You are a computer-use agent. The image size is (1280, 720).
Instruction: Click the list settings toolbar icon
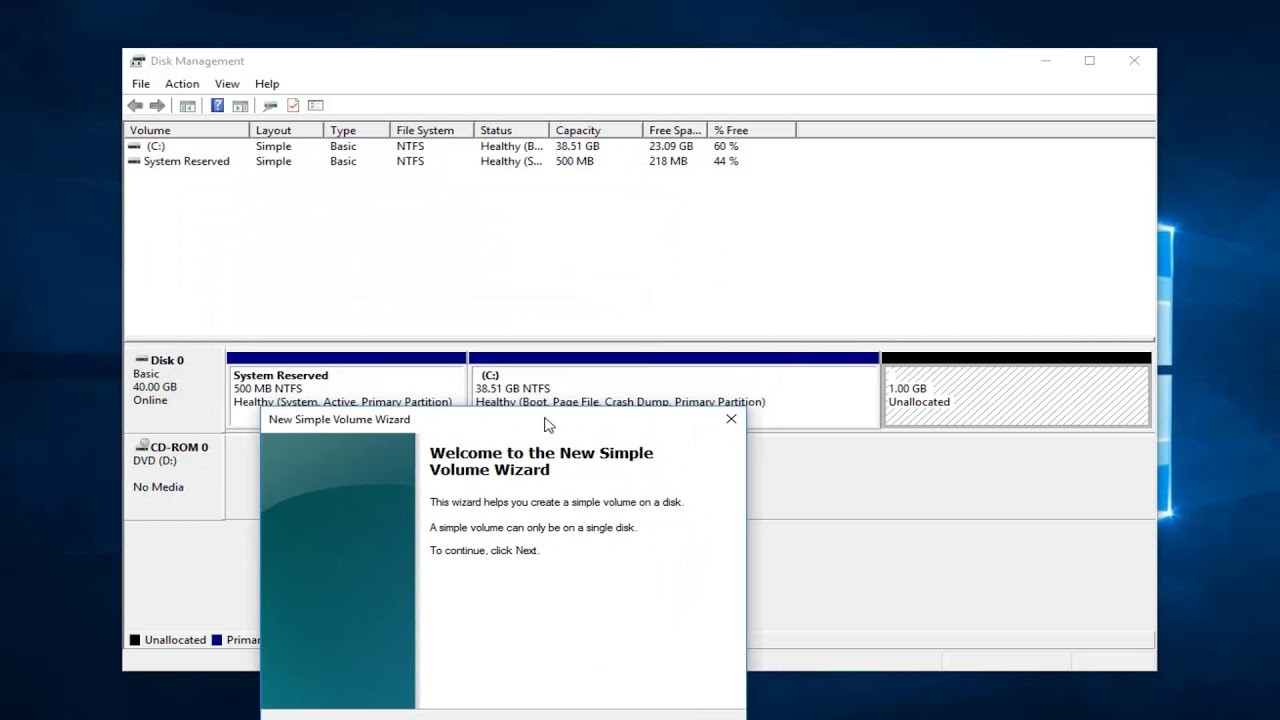(316, 106)
